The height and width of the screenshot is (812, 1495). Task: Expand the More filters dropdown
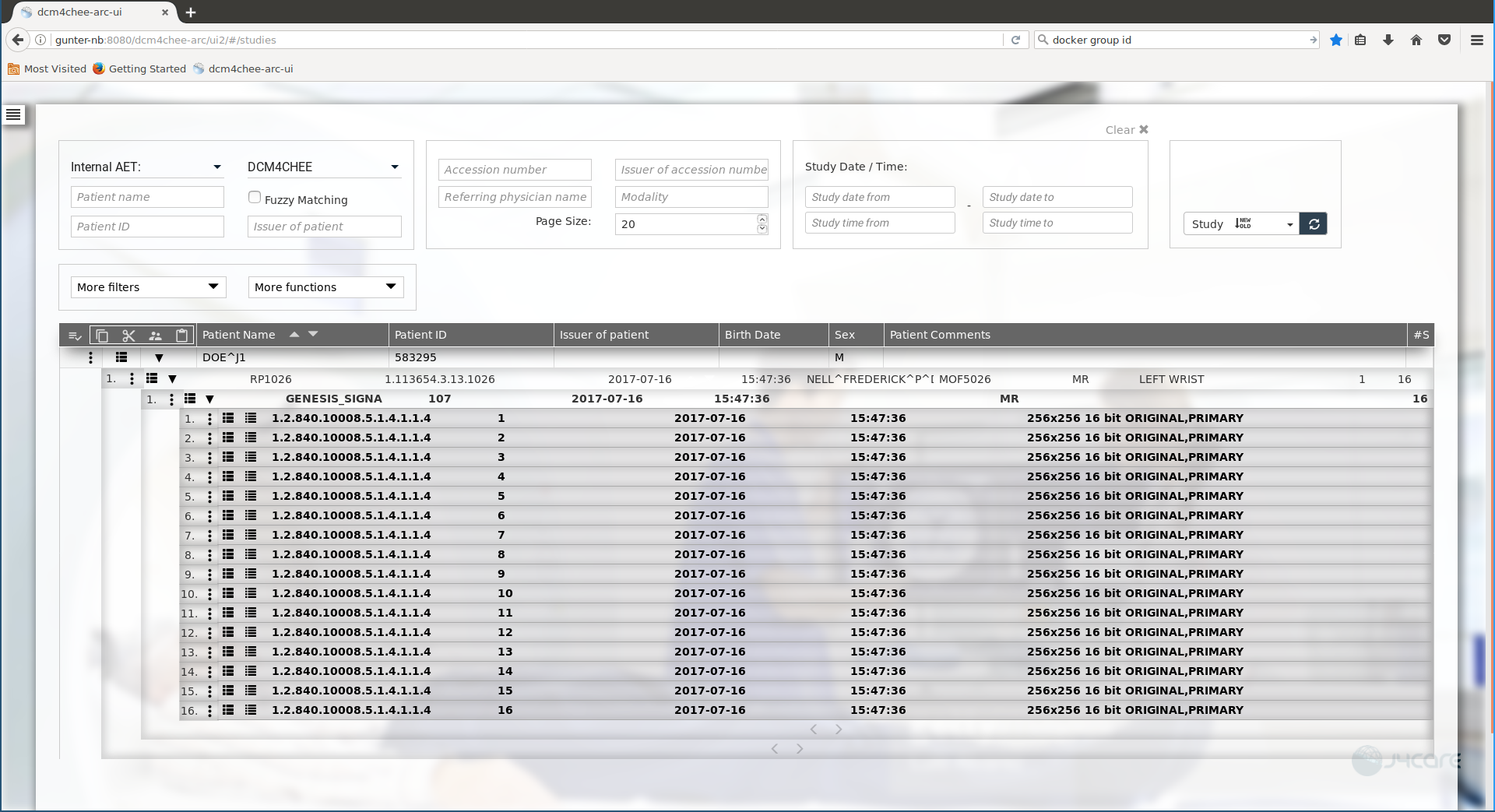click(x=149, y=287)
